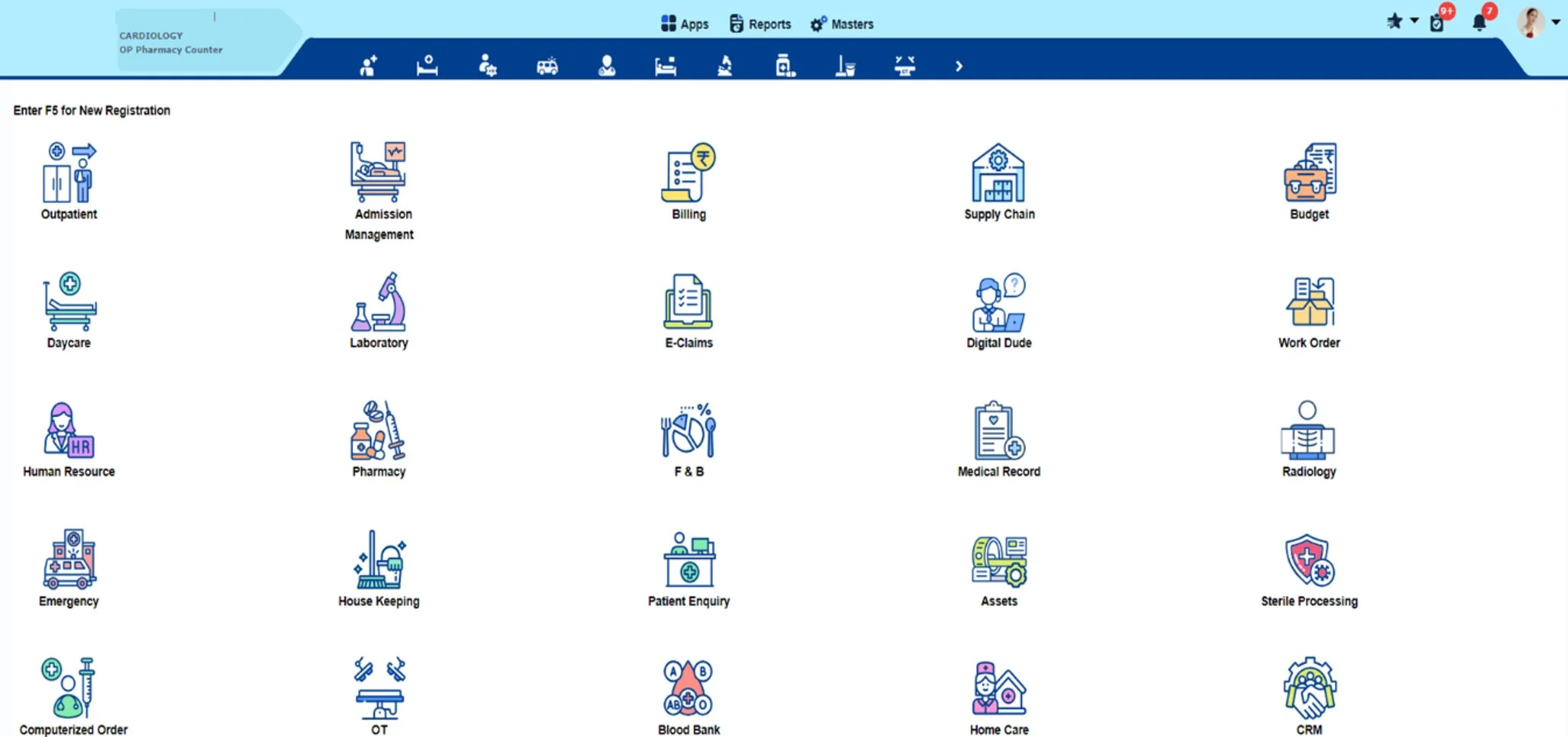
Task: Open Admission Management module
Action: 379,191
